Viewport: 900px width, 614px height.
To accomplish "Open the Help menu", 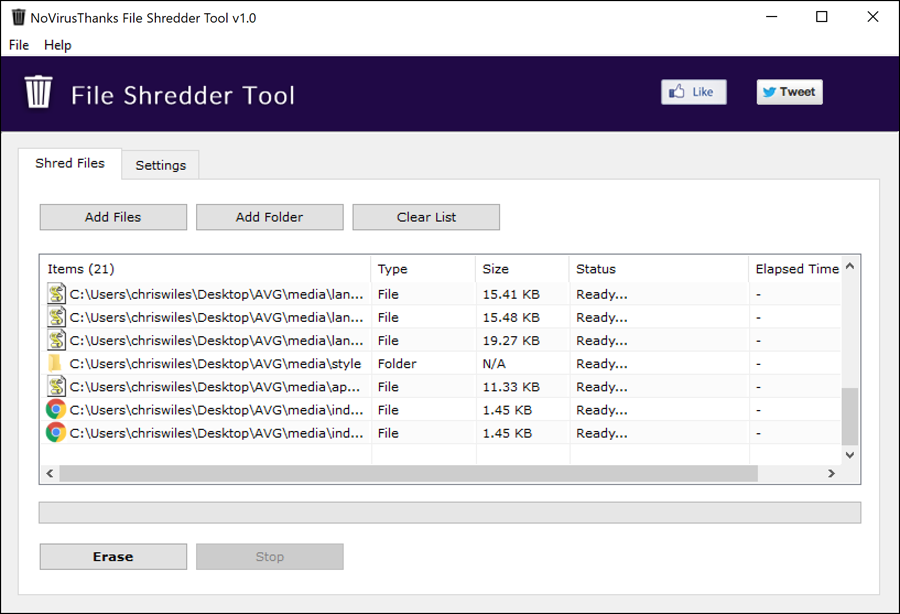I will (x=57, y=45).
